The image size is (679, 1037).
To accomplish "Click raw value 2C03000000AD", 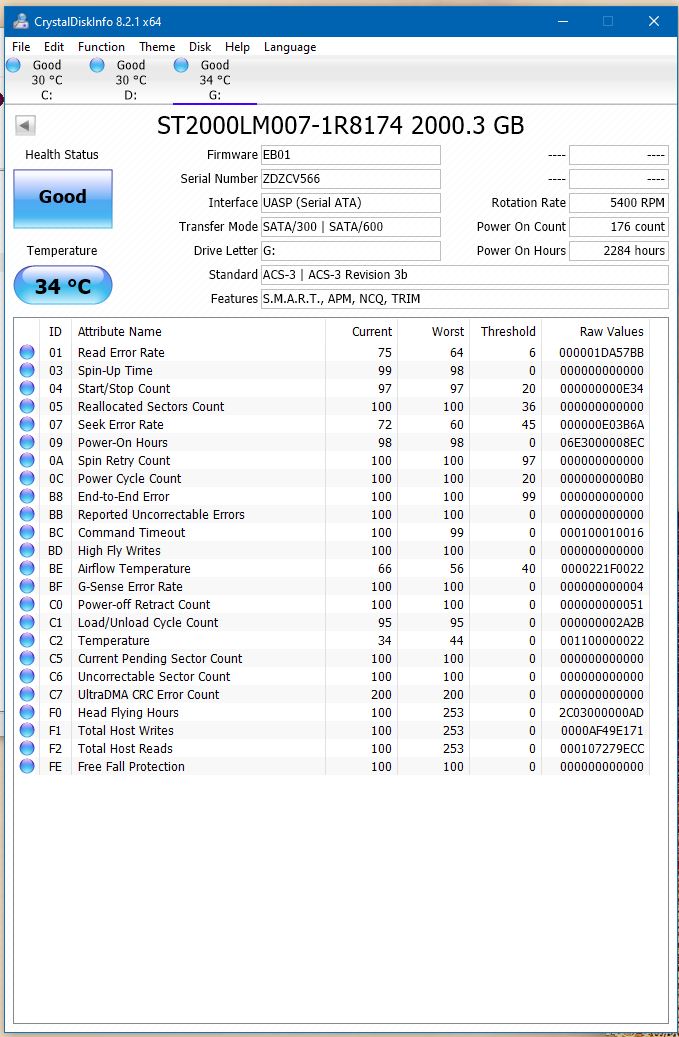I will pyautogui.click(x=601, y=712).
